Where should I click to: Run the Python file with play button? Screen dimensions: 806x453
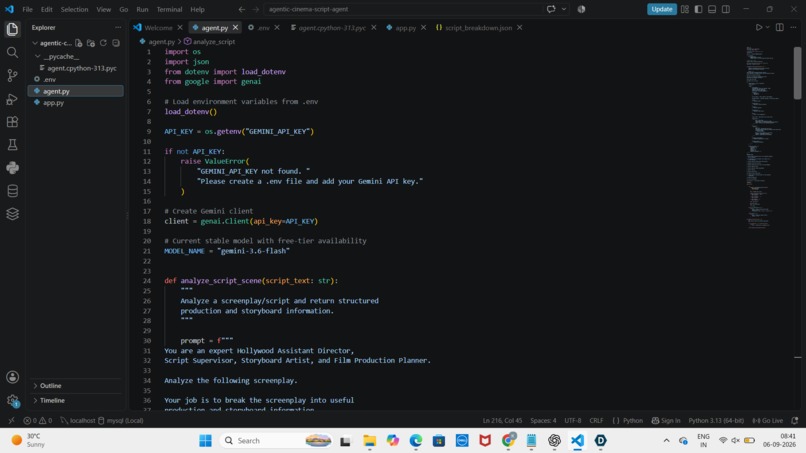tap(759, 27)
